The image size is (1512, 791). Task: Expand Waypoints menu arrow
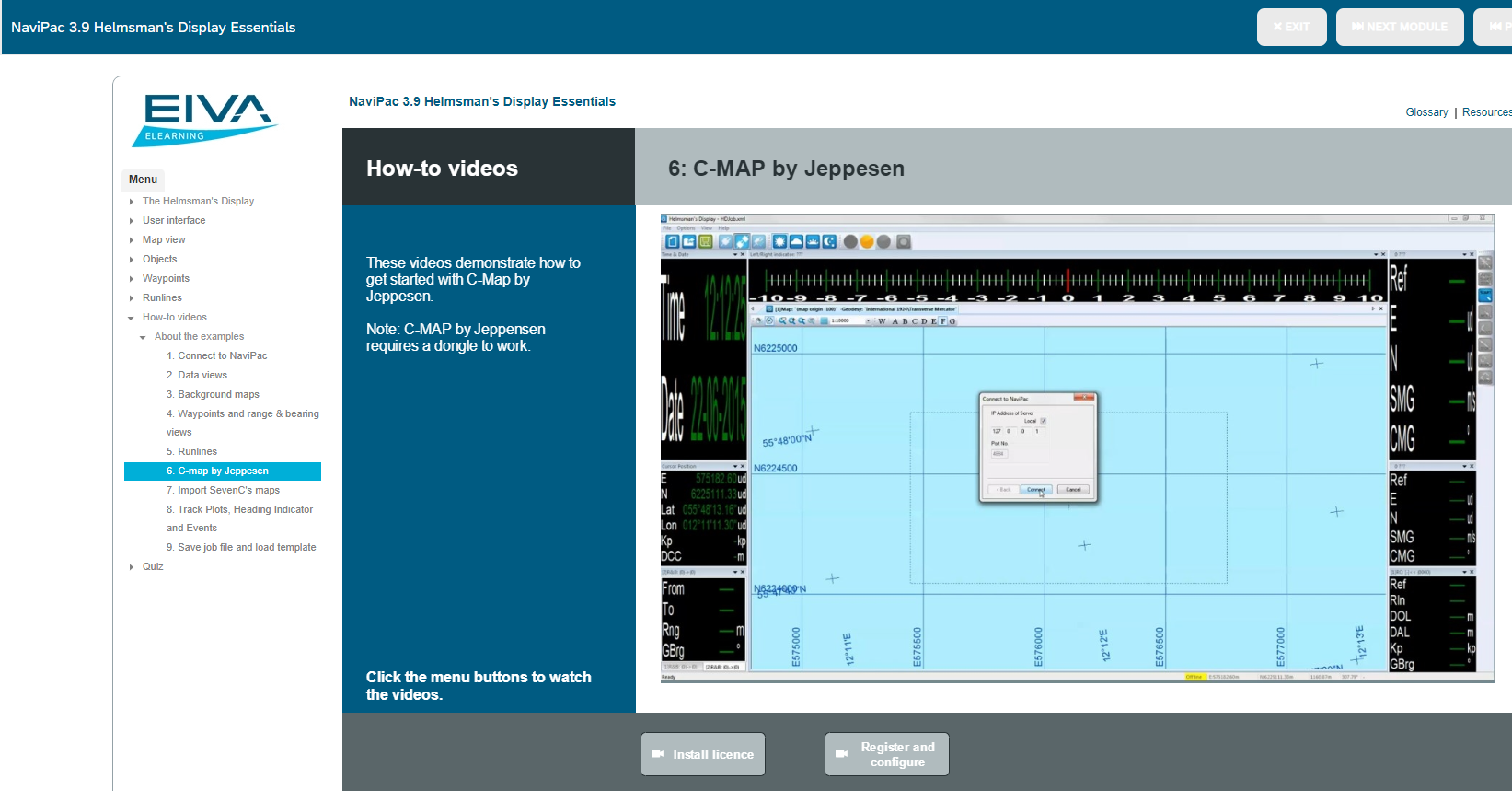click(132, 279)
